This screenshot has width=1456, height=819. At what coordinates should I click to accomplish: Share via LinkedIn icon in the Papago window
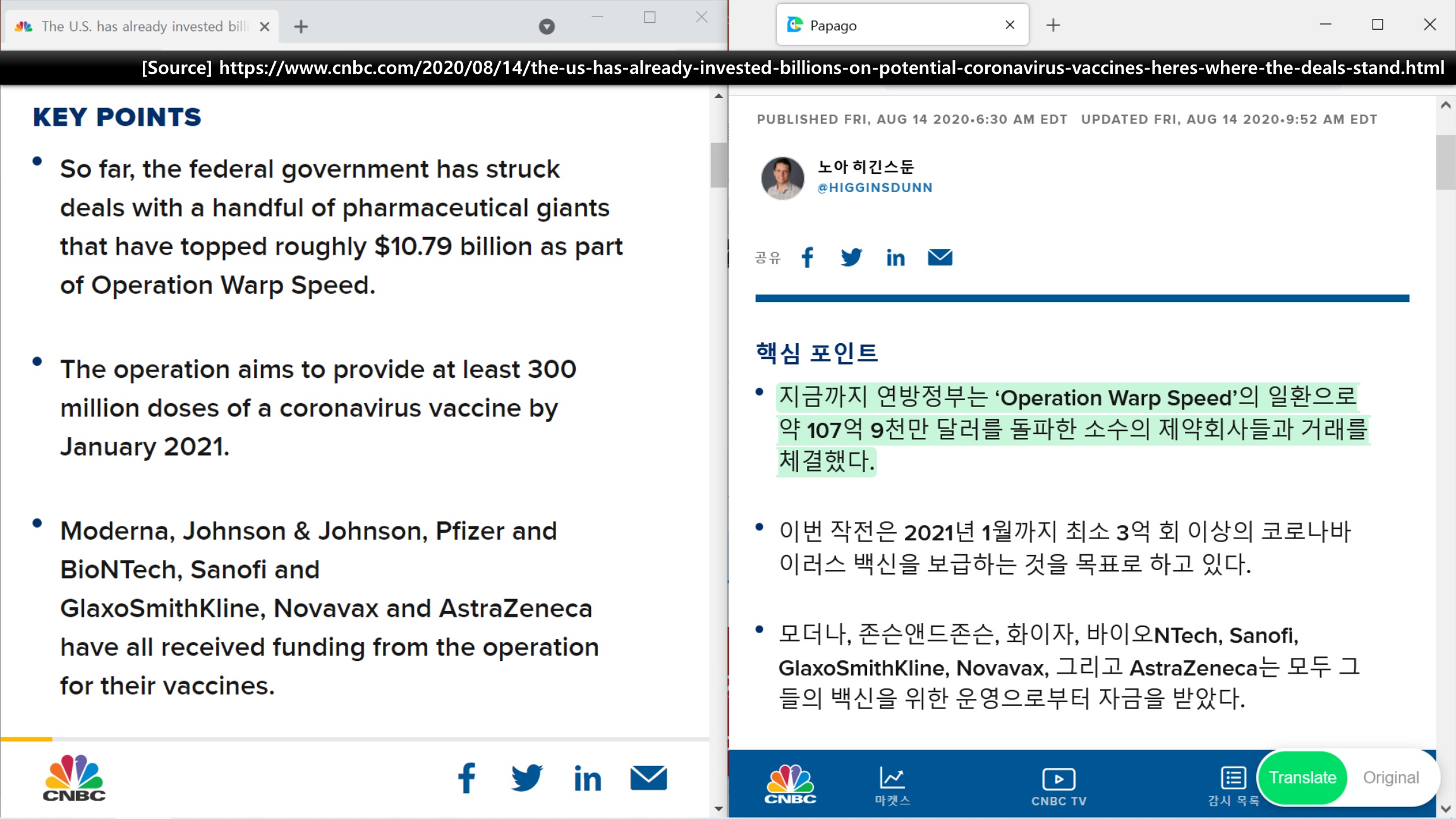(895, 258)
